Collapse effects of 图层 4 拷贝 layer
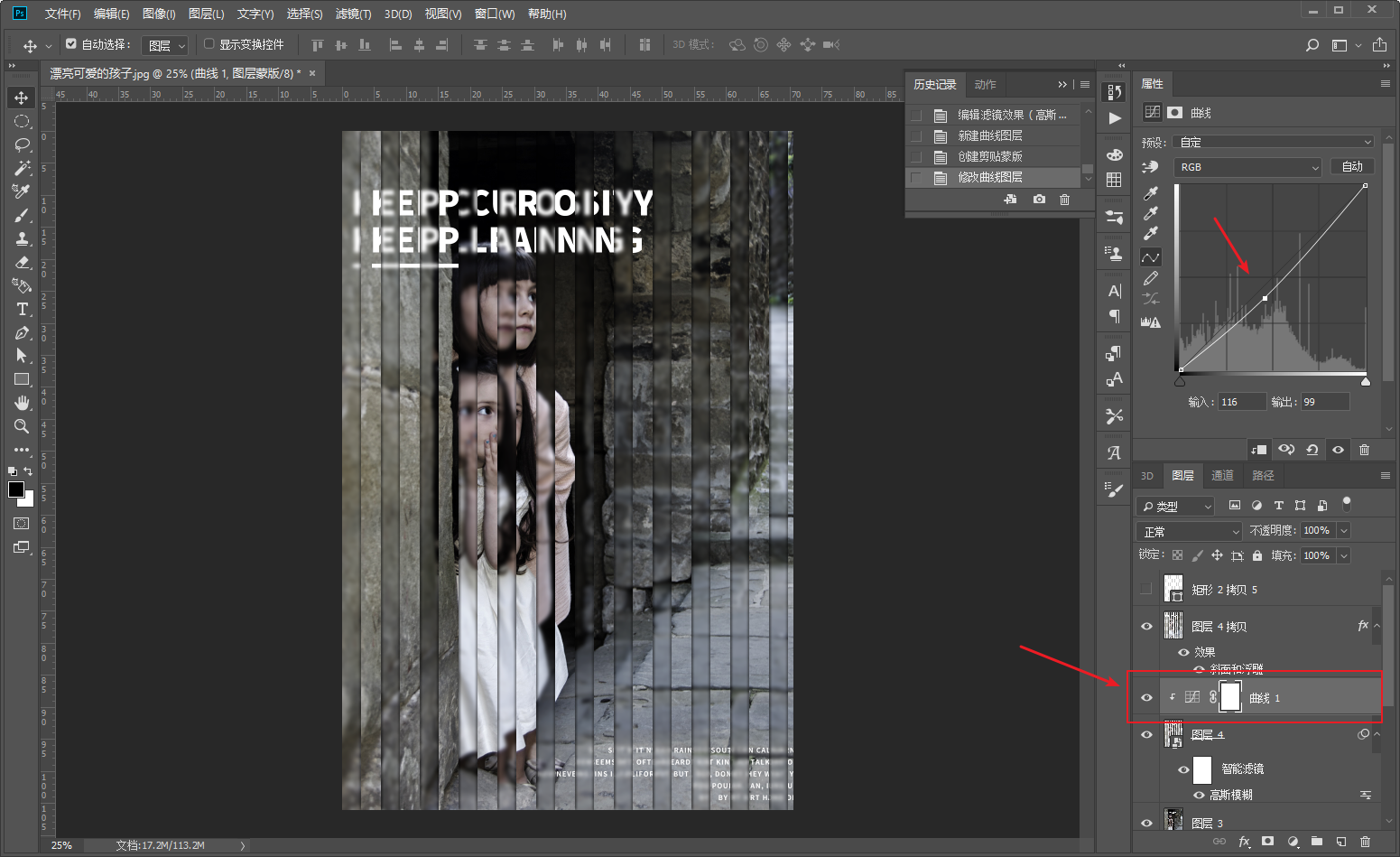 click(1377, 626)
